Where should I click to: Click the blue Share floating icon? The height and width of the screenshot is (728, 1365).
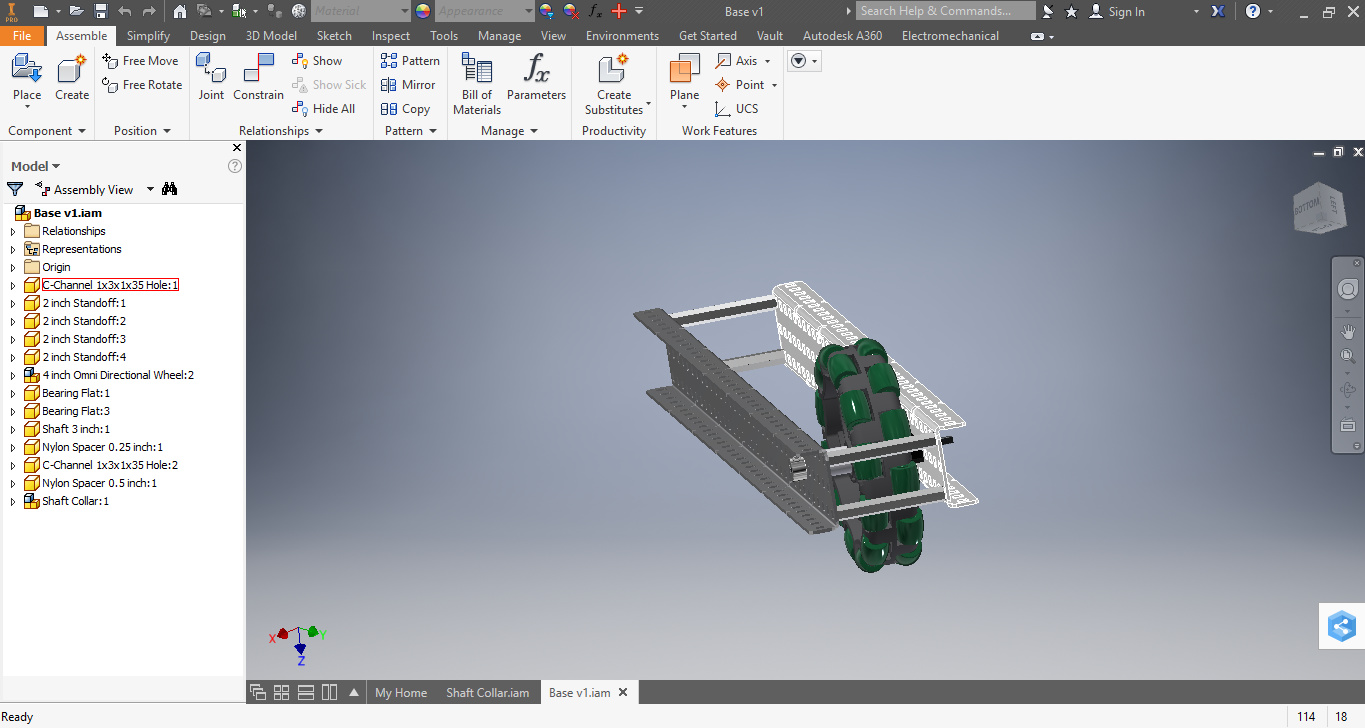click(1341, 627)
